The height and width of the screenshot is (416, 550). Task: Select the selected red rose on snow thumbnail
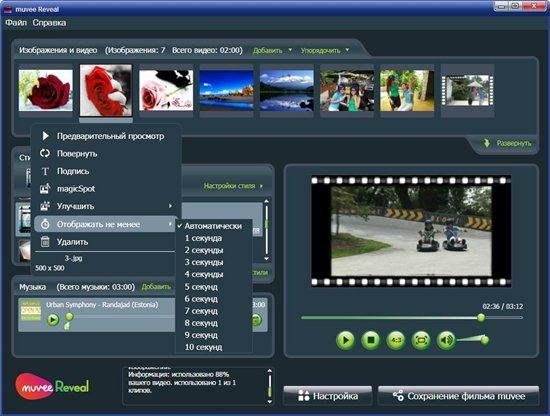point(106,90)
